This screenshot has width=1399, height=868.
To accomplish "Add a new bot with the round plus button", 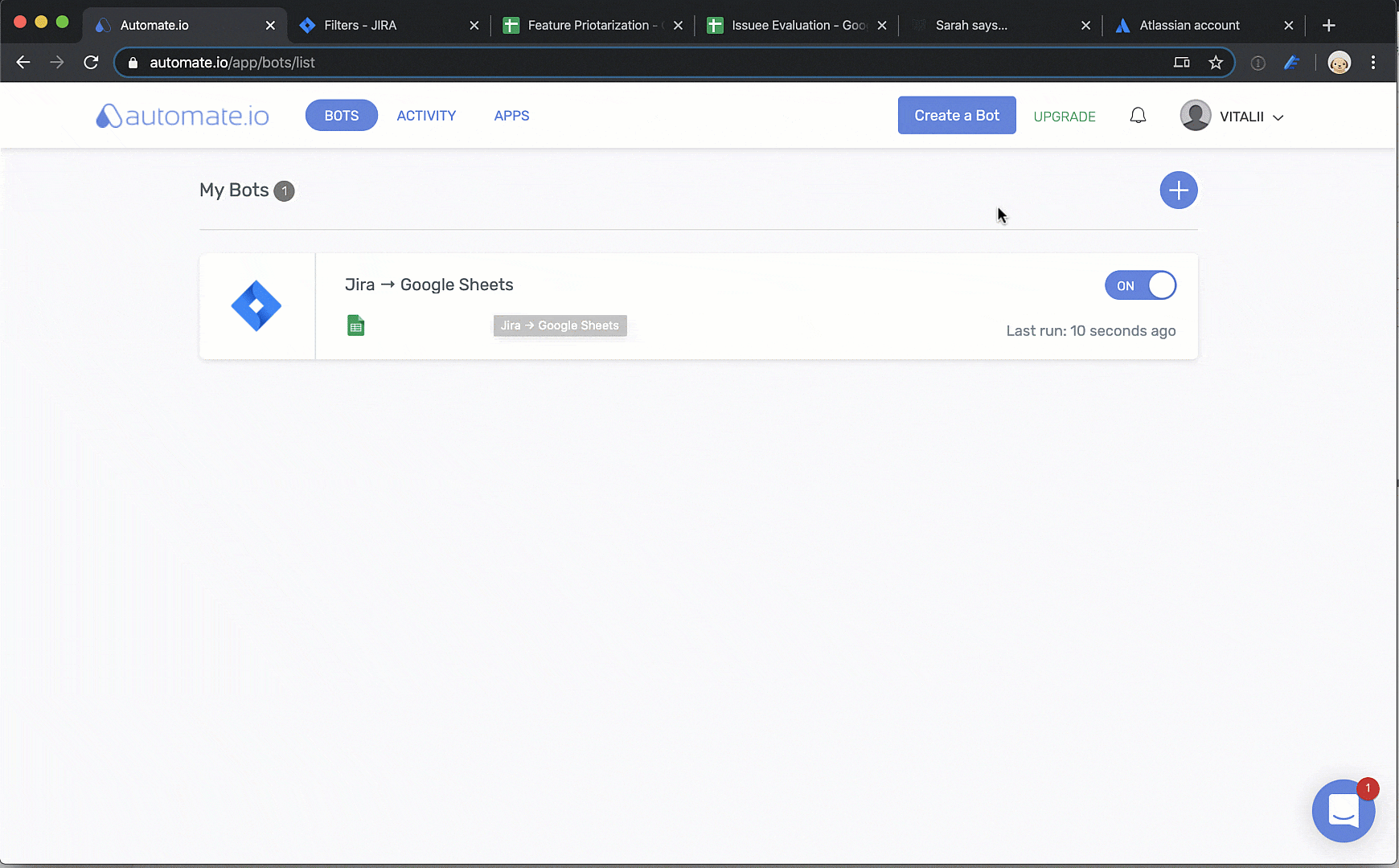I will click(x=1179, y=190).
